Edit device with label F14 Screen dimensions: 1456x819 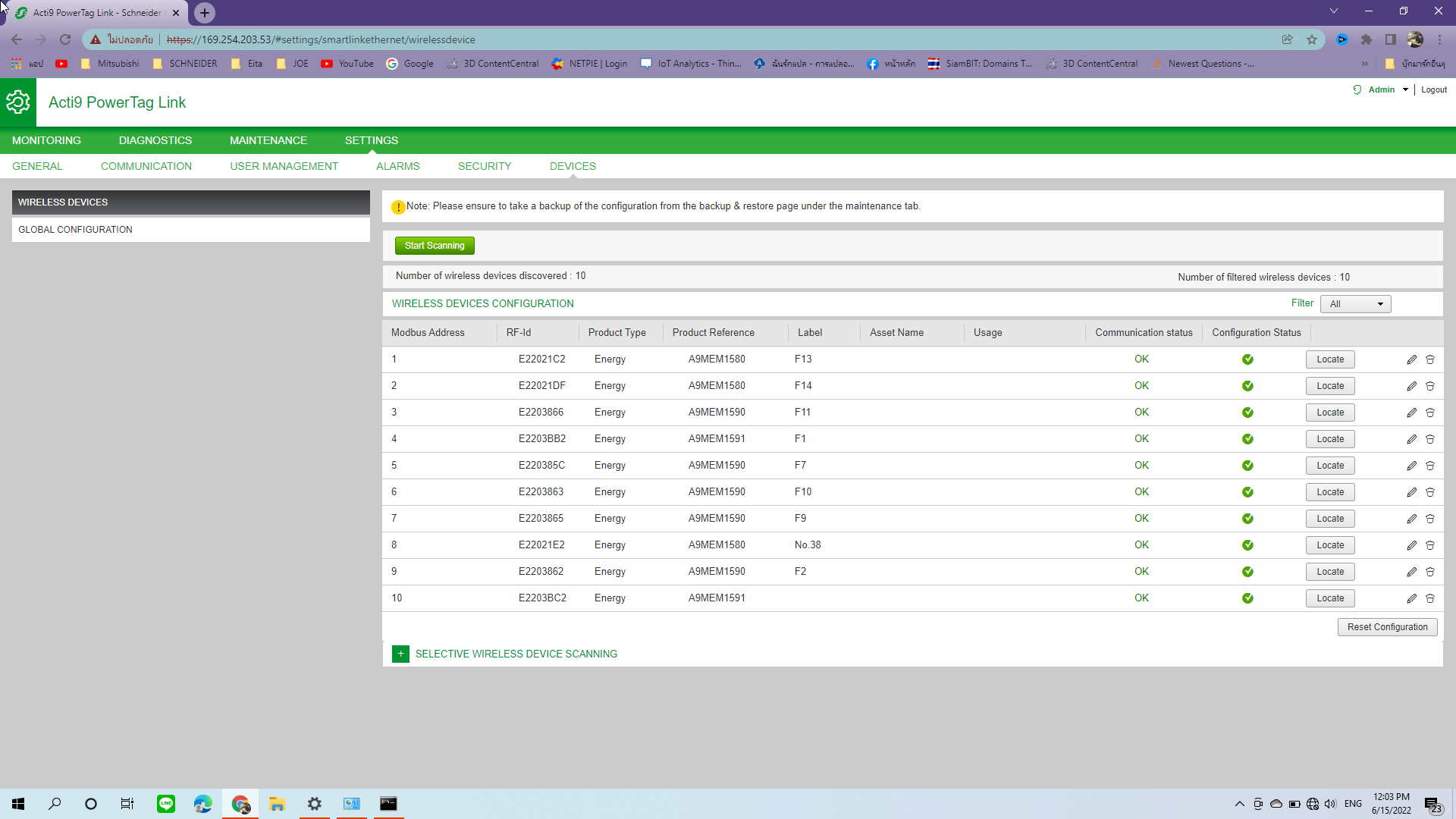tap(1411, 386)
